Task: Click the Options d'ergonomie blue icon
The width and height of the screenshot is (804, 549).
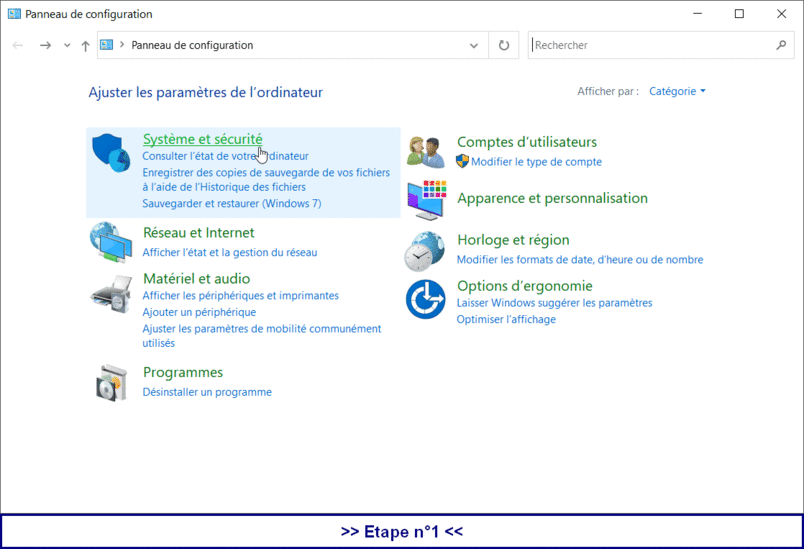Action: pos(425,299)
